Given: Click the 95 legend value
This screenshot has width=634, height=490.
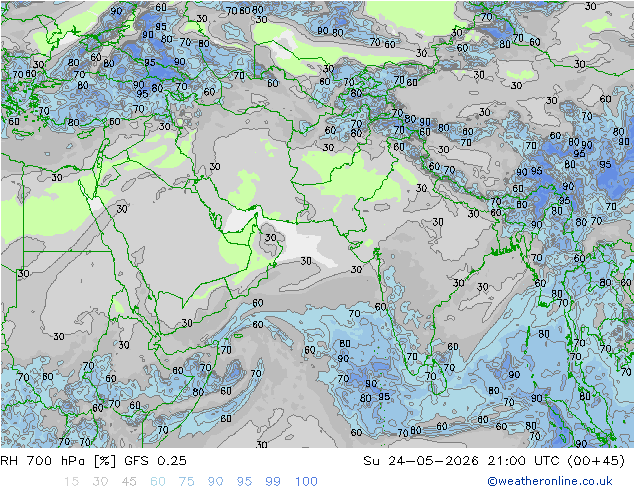Looking at the screenshot, I should (x=244, y=482).
